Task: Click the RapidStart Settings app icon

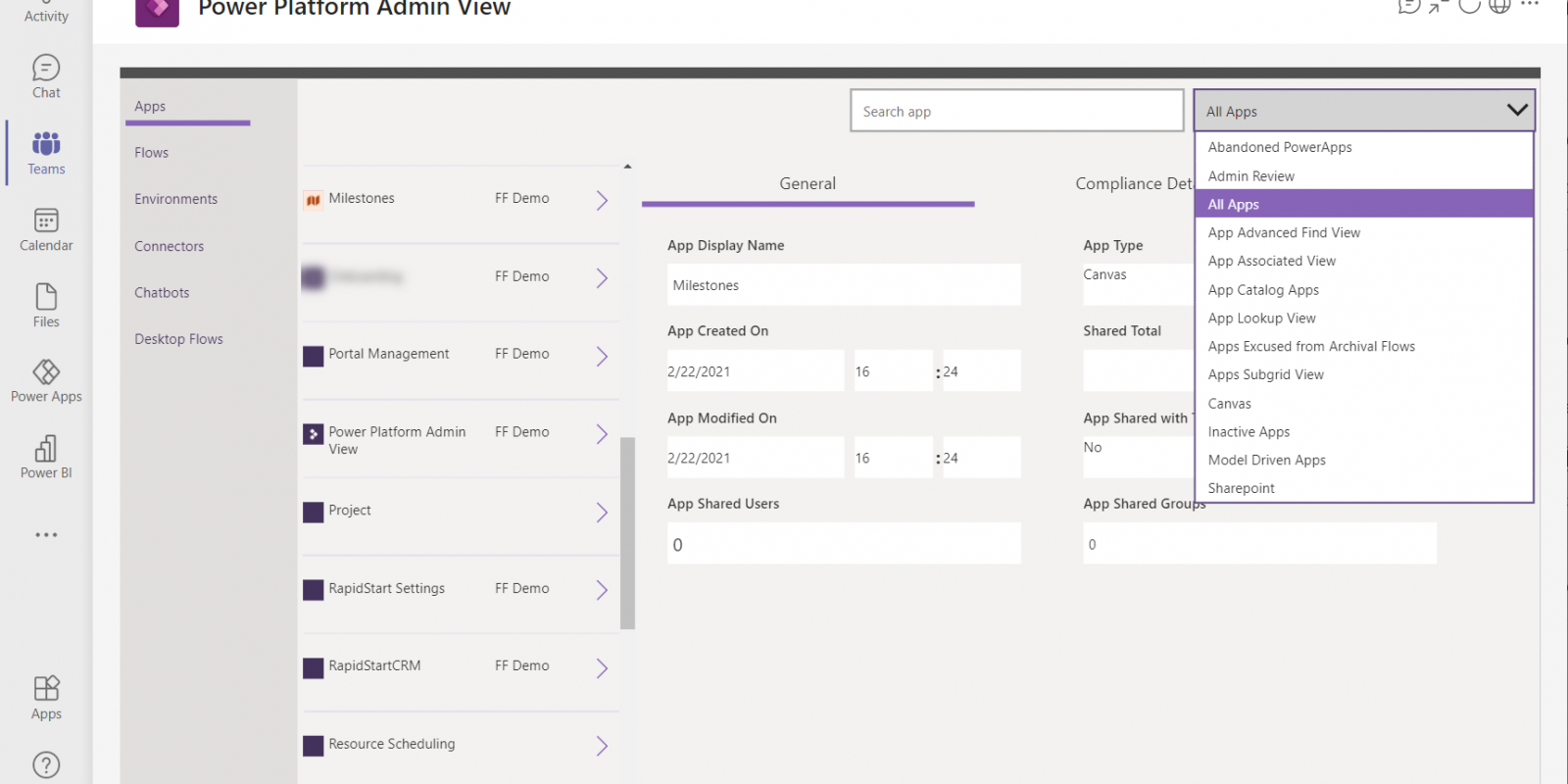Action: coord(314,590)
